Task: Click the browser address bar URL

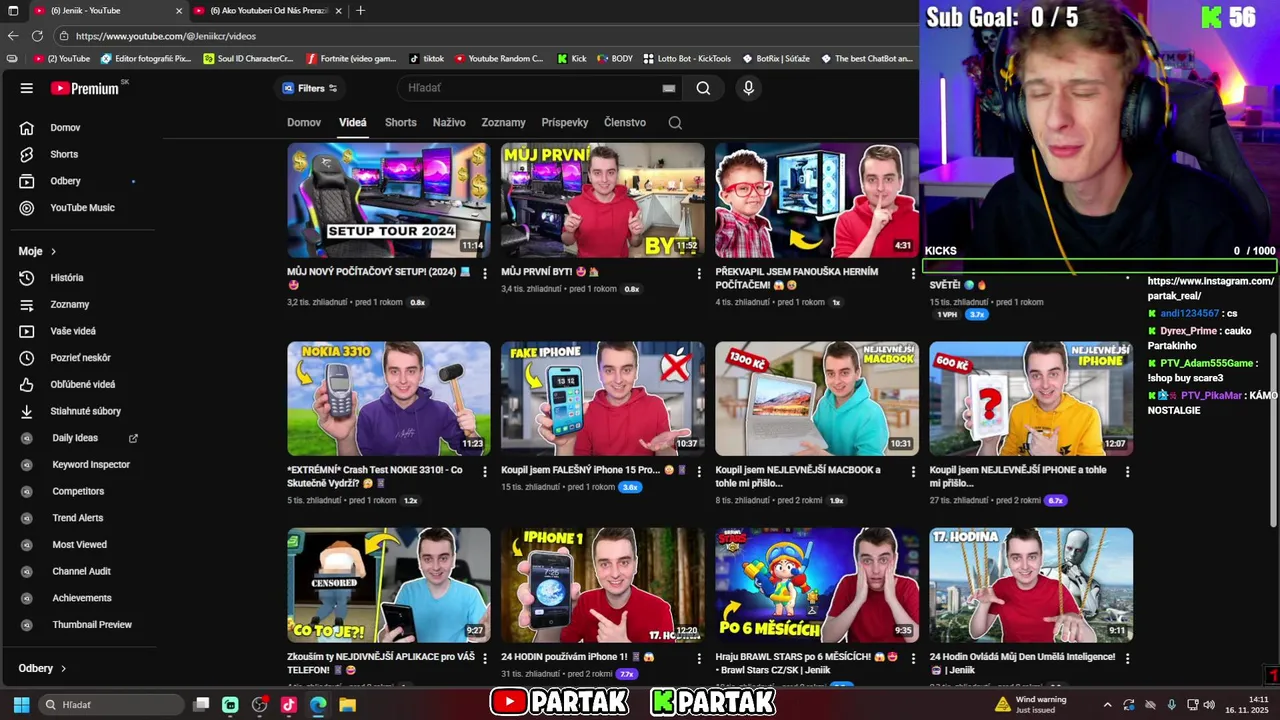Action: click(x=165, y=36)
